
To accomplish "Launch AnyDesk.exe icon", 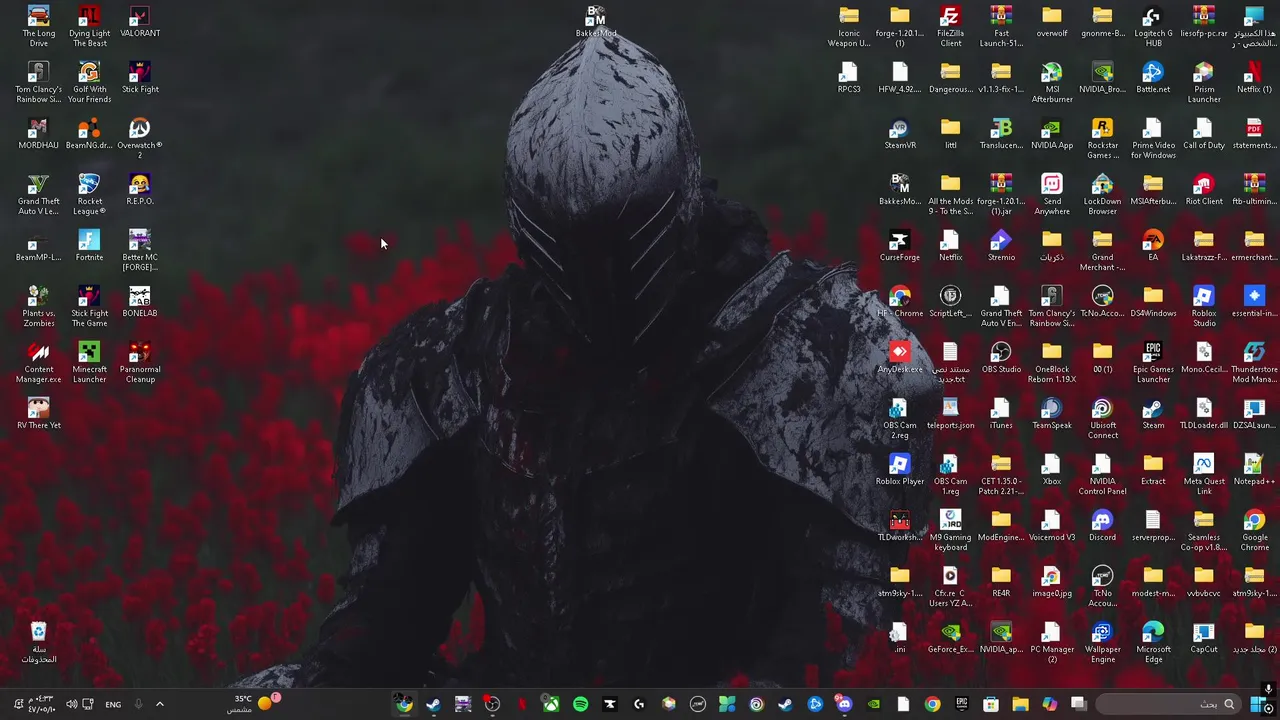I will tap(899, 358).
